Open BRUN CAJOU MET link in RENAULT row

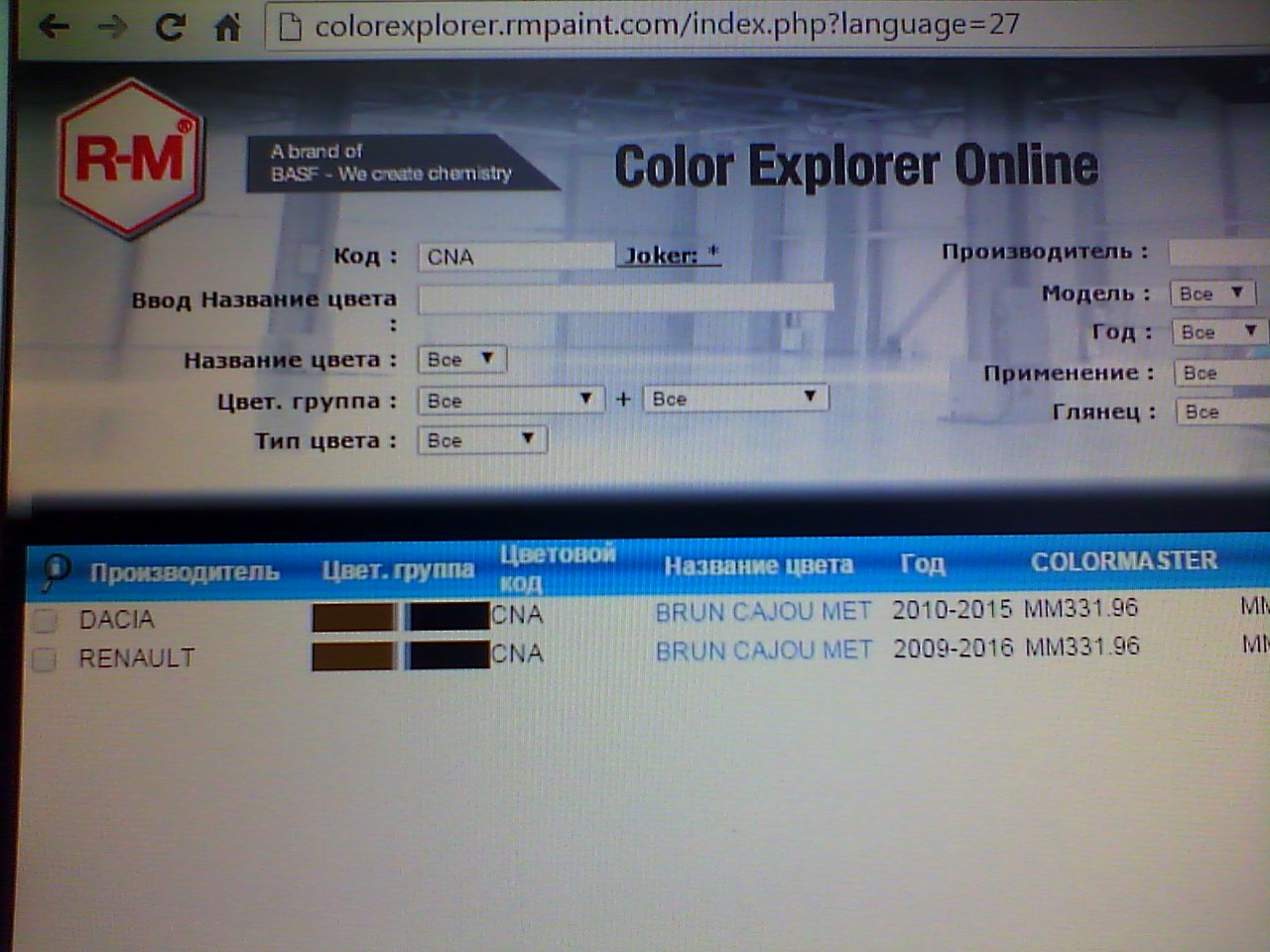(x=763, y=651)
